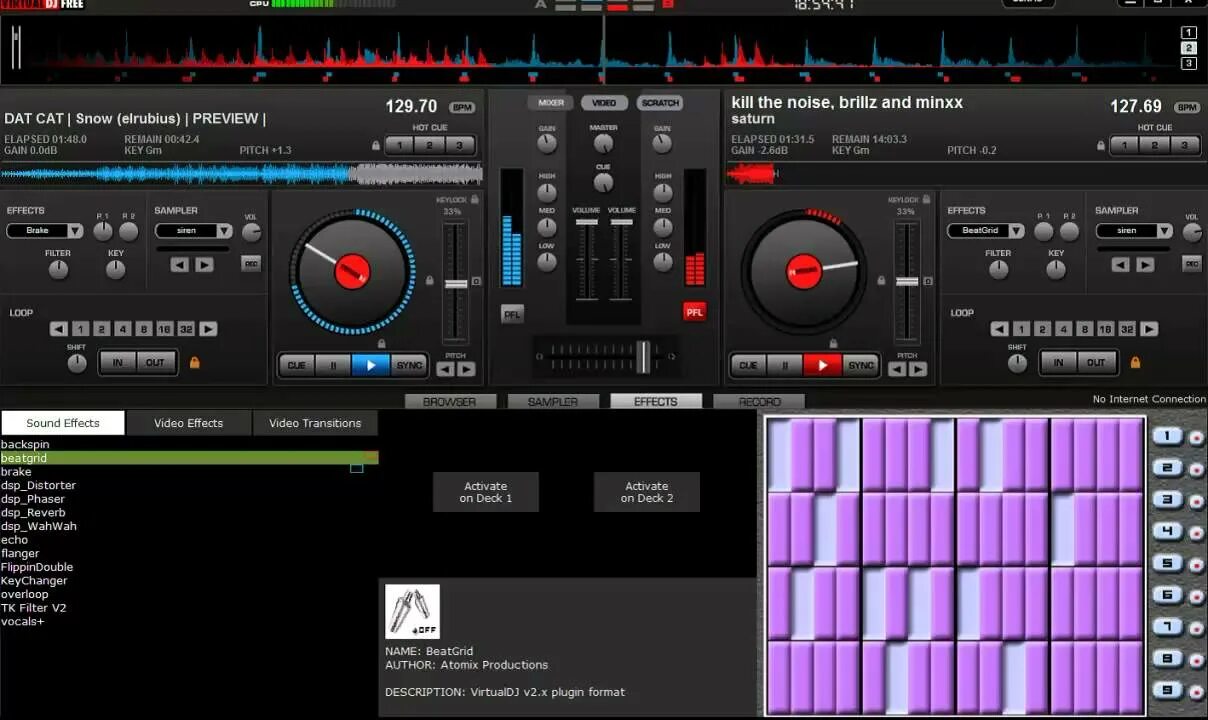The width and height of the screenshot is (1208, 720).
Task: Click the left deck BPM tap button
Action: click(x=462, y=107)
